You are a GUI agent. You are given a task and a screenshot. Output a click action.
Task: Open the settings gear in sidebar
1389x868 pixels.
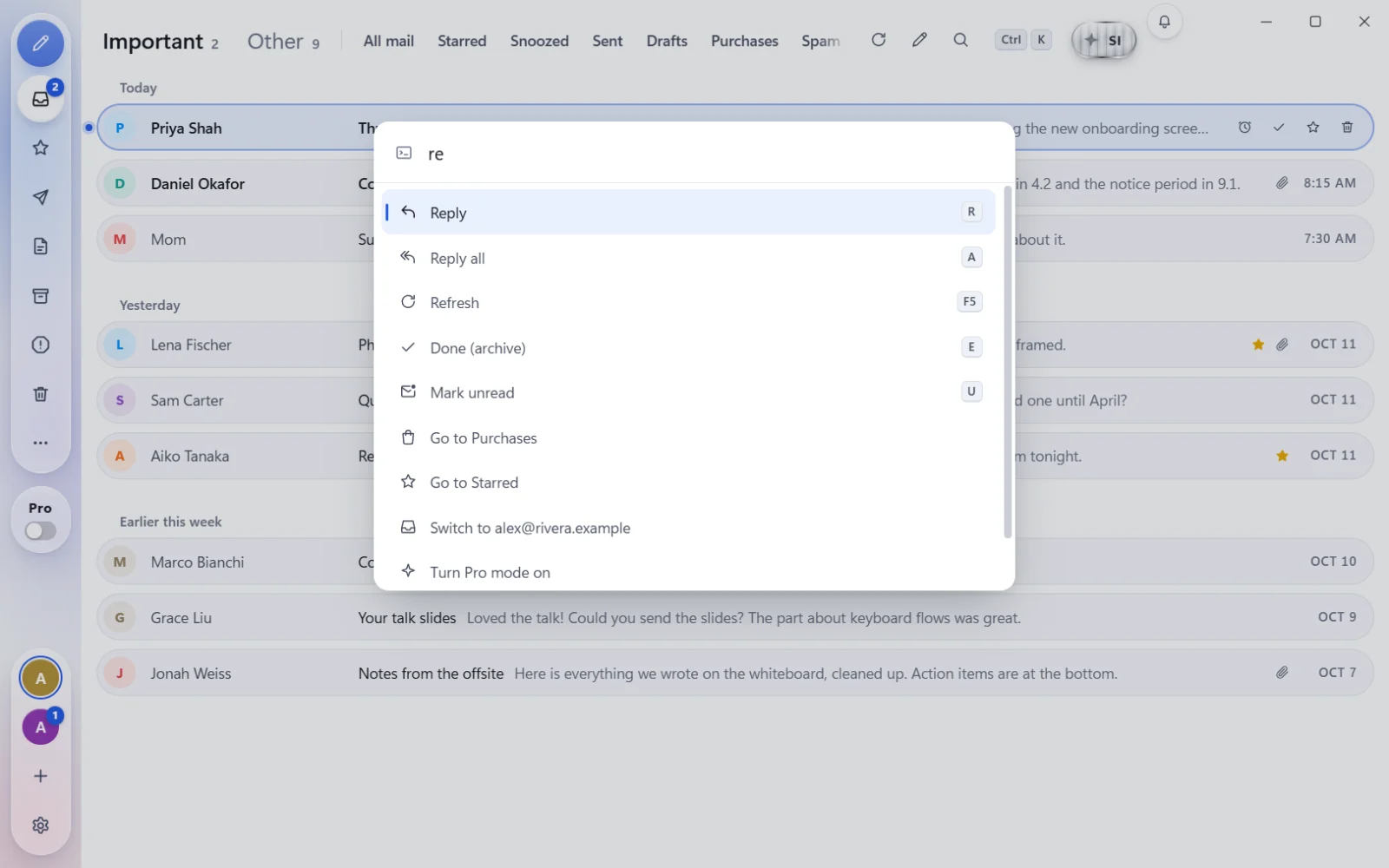[41, 825]
